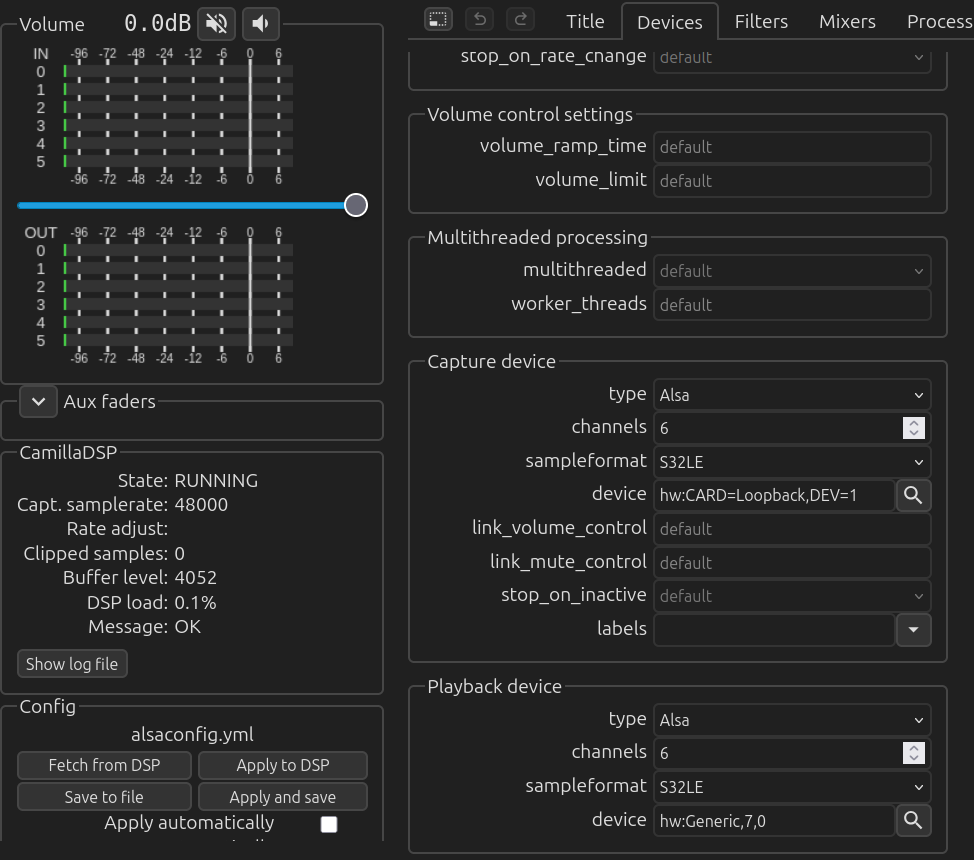
Task: Click the volume_limit input field
Action: click(x=792, y=181)
